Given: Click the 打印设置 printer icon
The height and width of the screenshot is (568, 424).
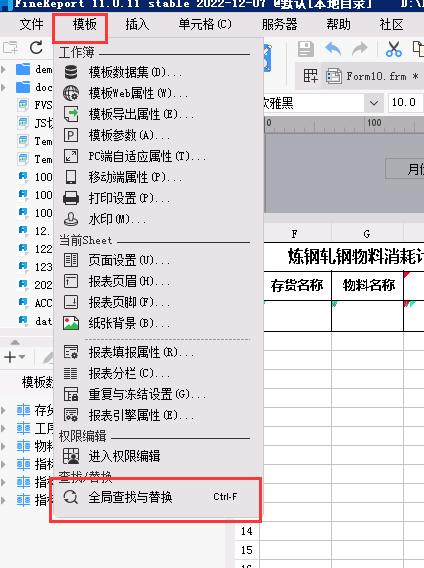Looking at the screenshot, I should (71, 198).
